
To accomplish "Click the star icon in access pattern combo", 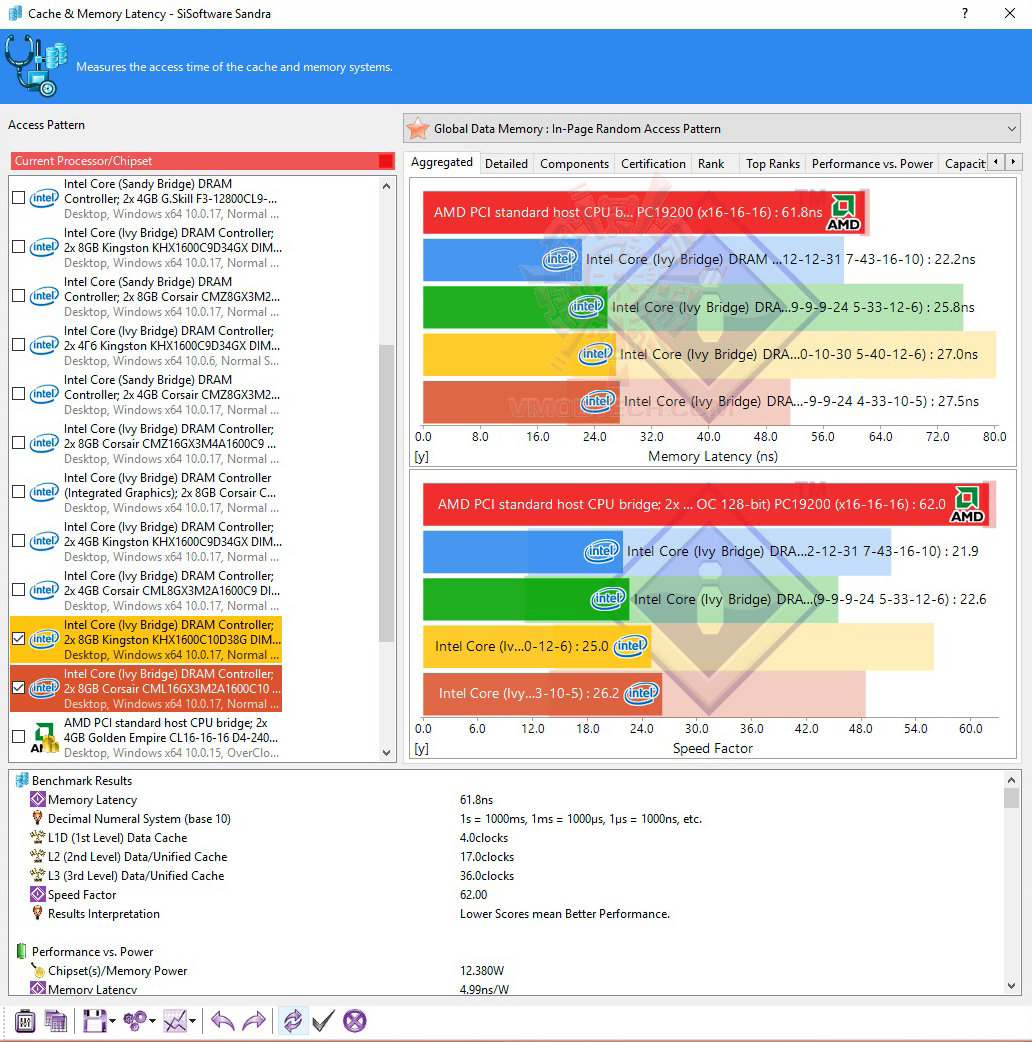I will click(x=418, y=128).
